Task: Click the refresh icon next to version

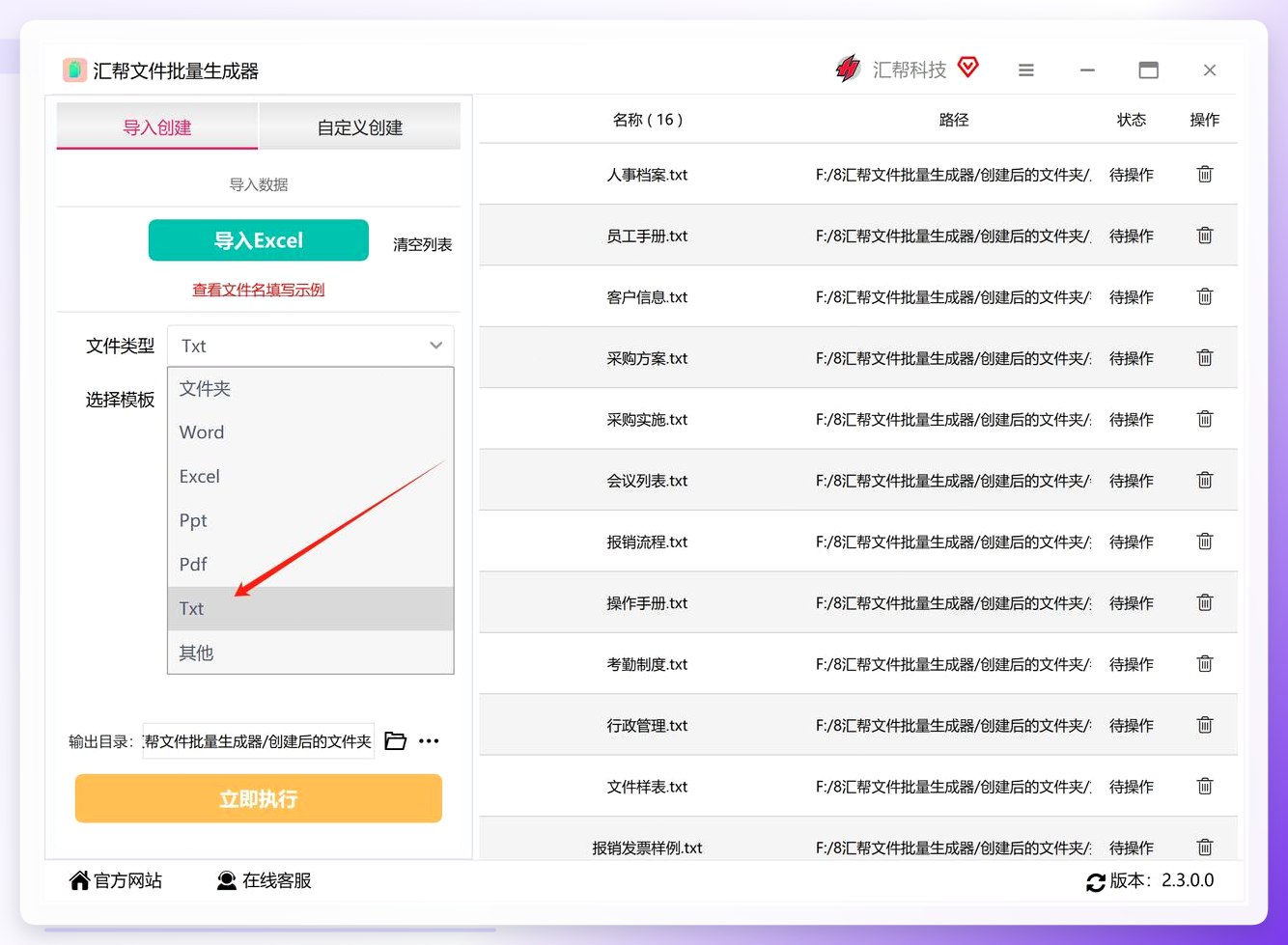Action: coord(1096,882)
